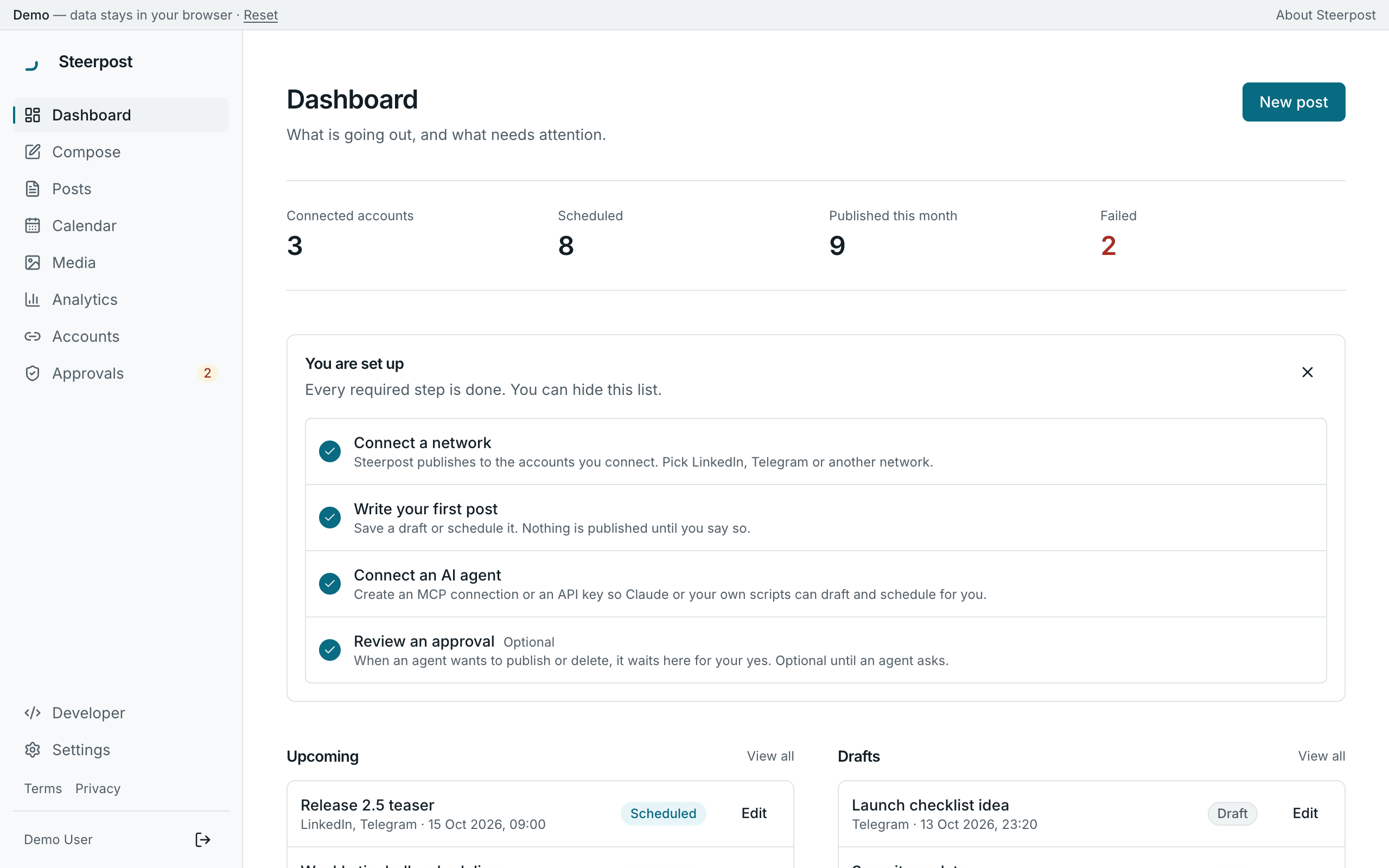Click the Analytics bar chart icon
Image resolution: width=1389 pixels, height=868 pixels.
[x=33, y=299]
